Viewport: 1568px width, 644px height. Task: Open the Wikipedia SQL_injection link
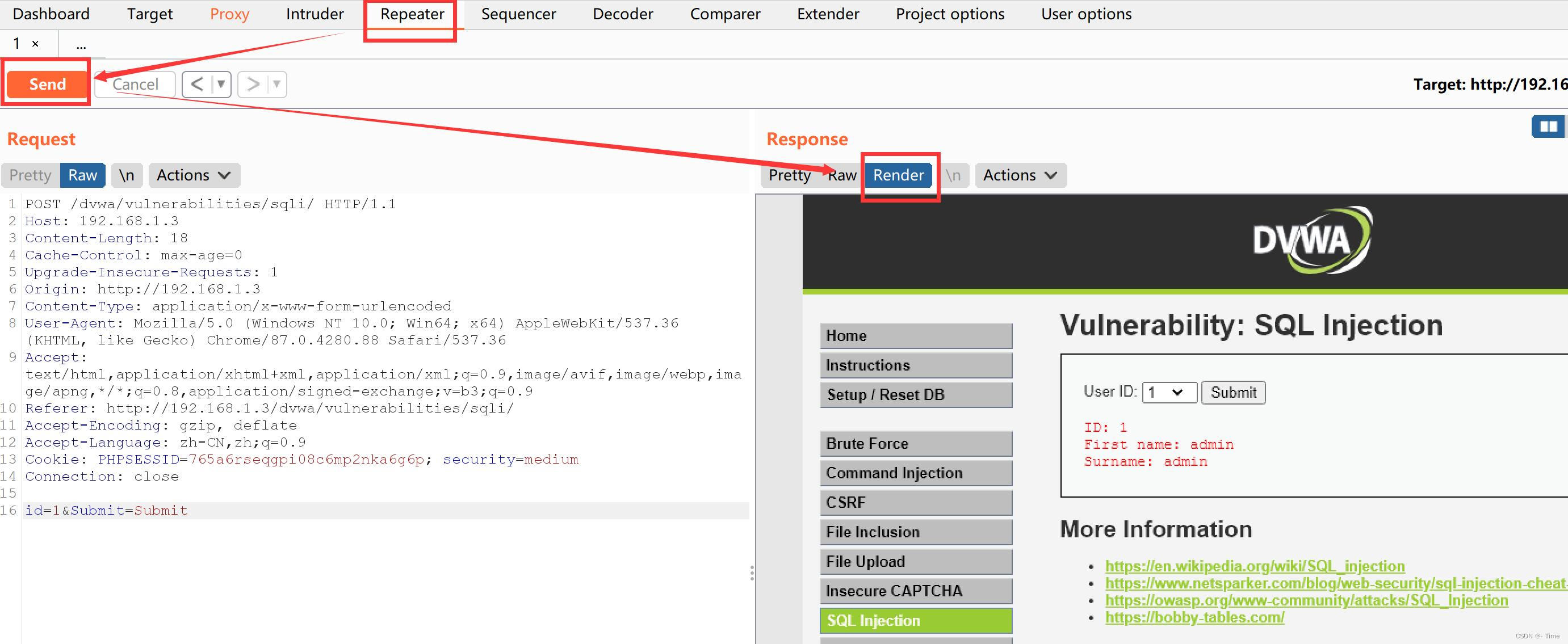coord(1255,566)
